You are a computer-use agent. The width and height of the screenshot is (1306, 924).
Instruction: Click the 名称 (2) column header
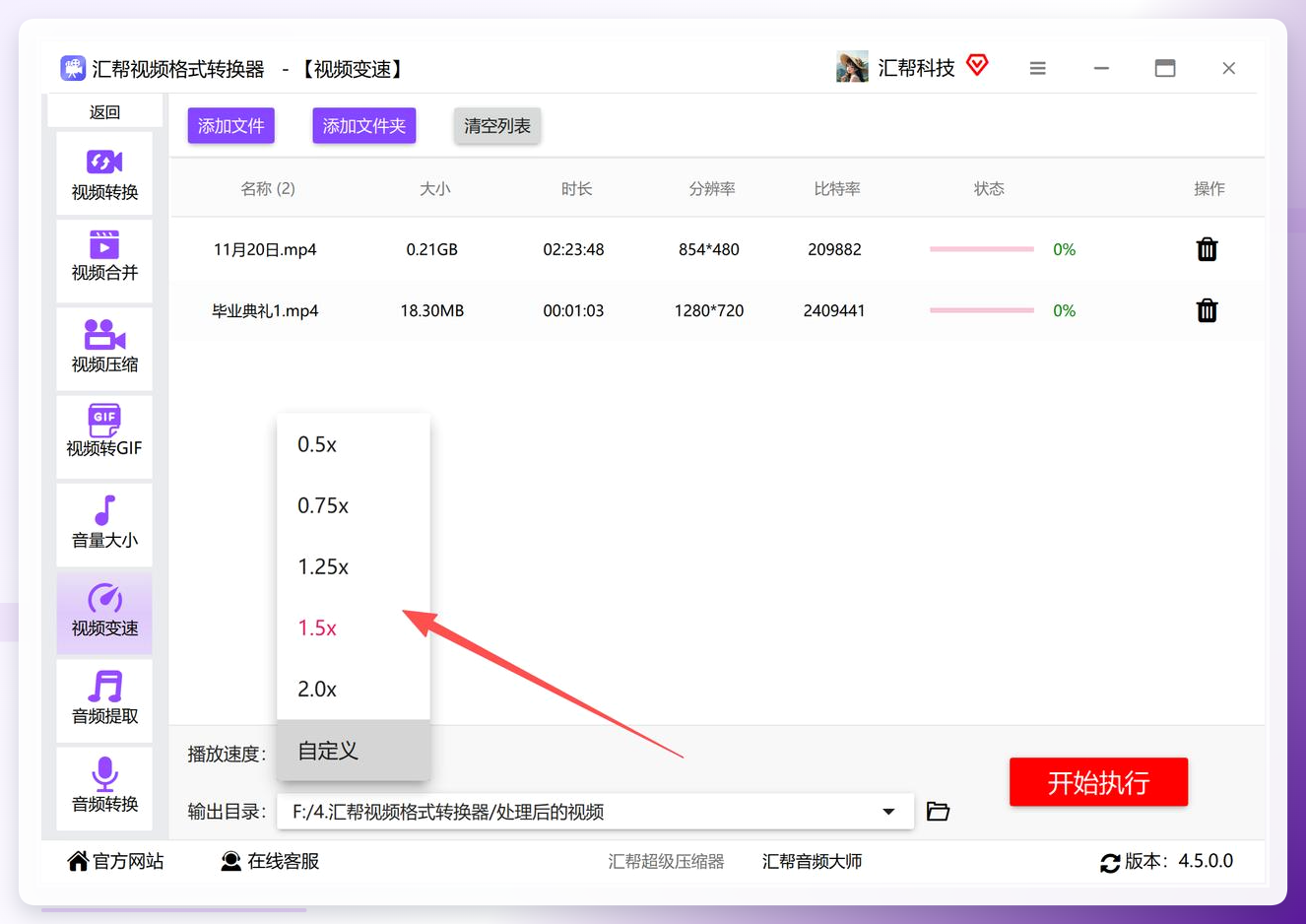tap(268, 188)
